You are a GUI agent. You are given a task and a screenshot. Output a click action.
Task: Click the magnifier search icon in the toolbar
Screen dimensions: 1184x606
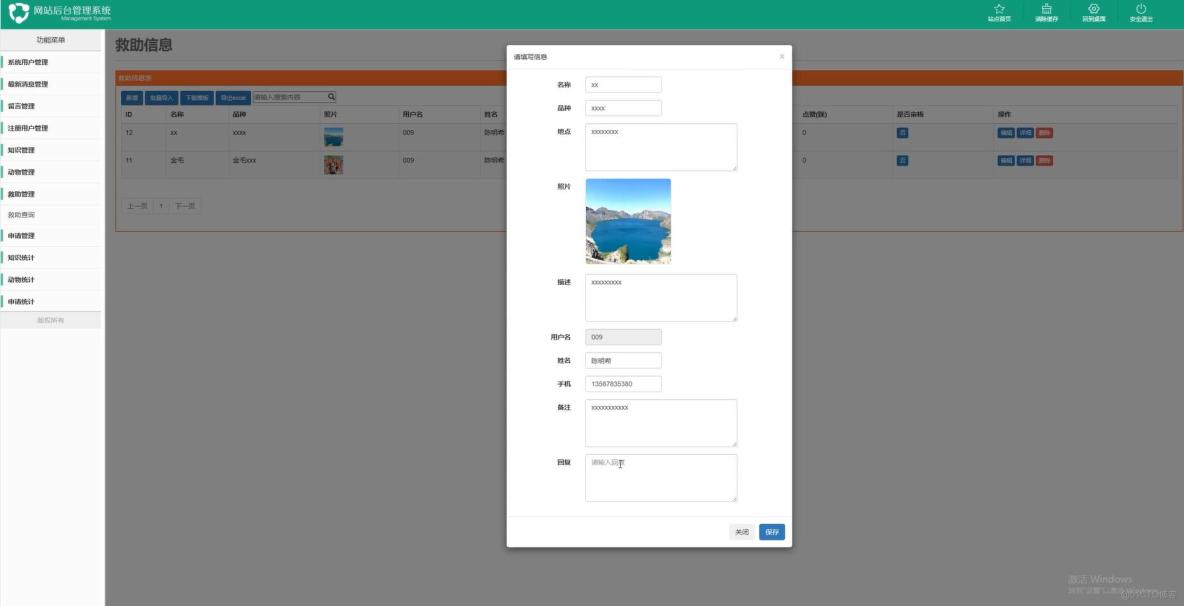333,97
